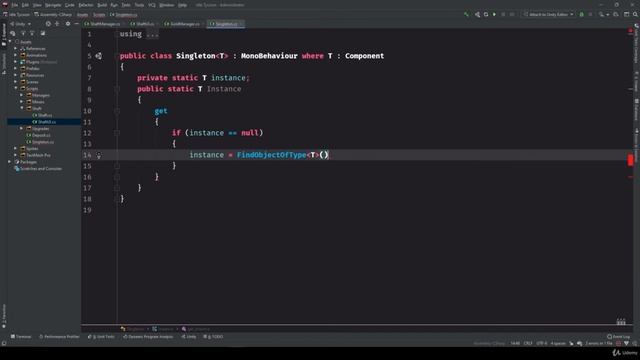Click the red error stripe marker in scrollbar
The width and height of the screenshot is (640, 360).
coord(630,160)
